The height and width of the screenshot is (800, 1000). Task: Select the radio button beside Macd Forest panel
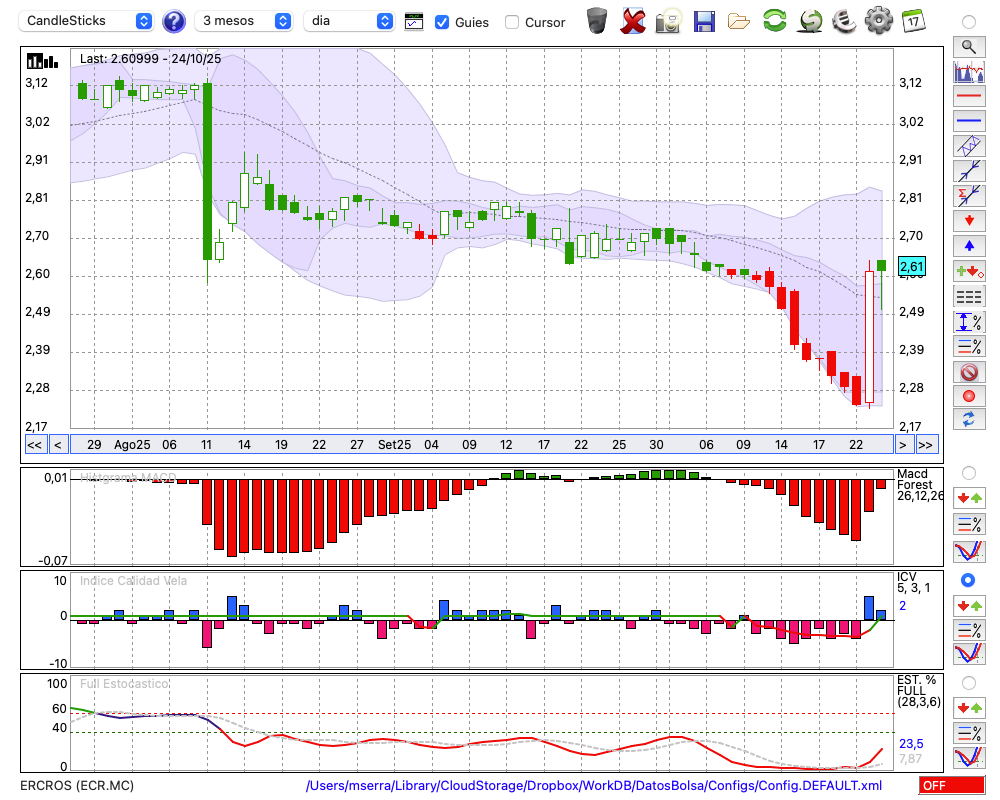(968, 472)
